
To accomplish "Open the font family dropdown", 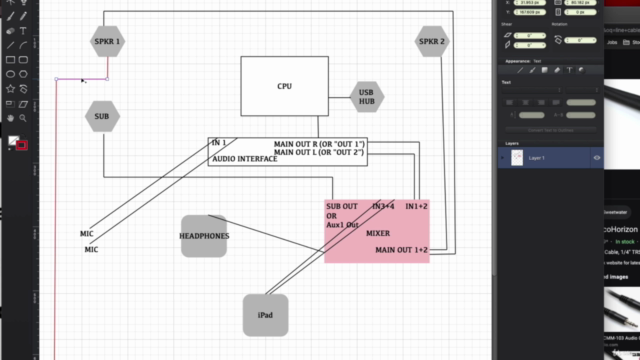I will 533,90.
